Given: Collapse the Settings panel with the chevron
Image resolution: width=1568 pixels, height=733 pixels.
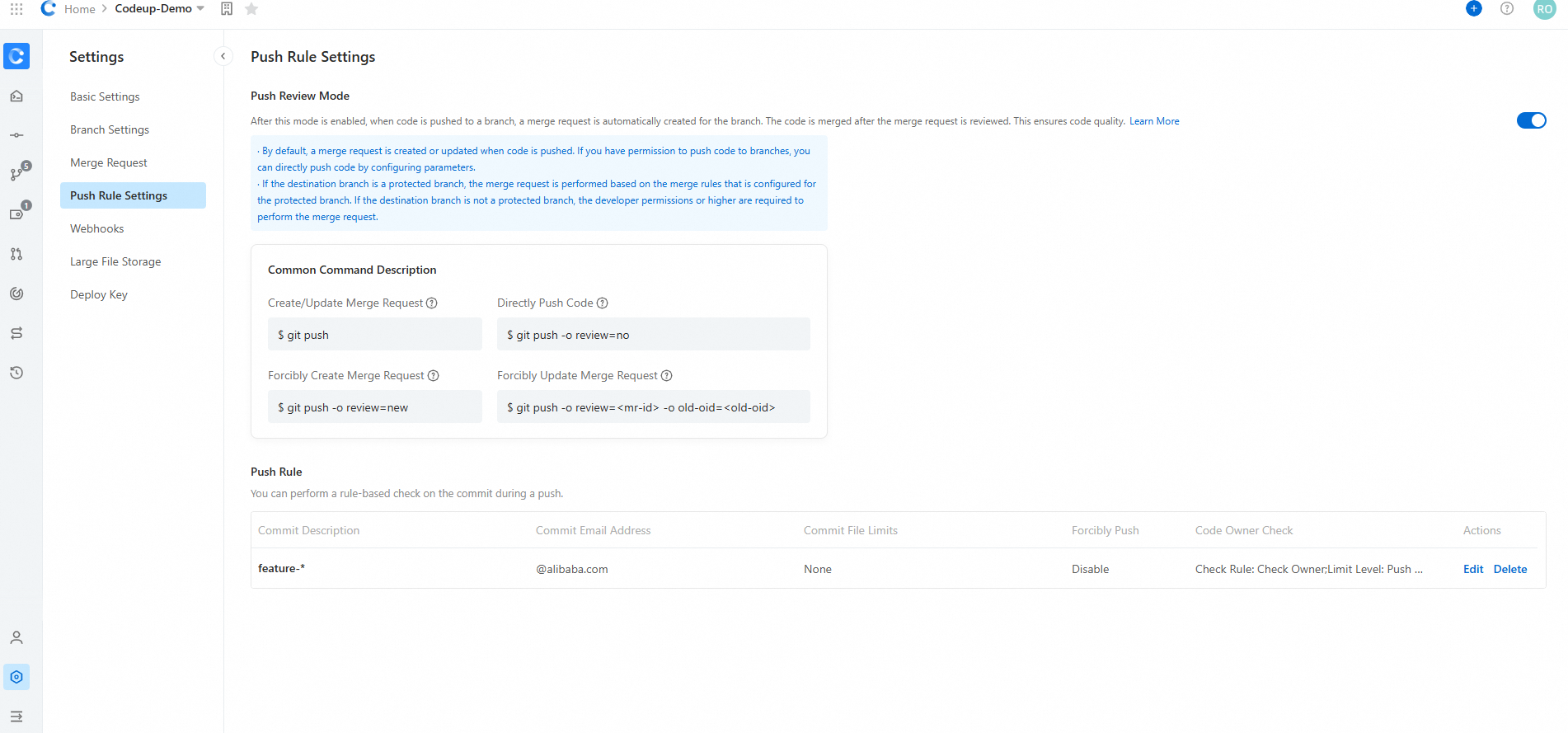Looking at the screenshot, I should click(x=223, y=56).
